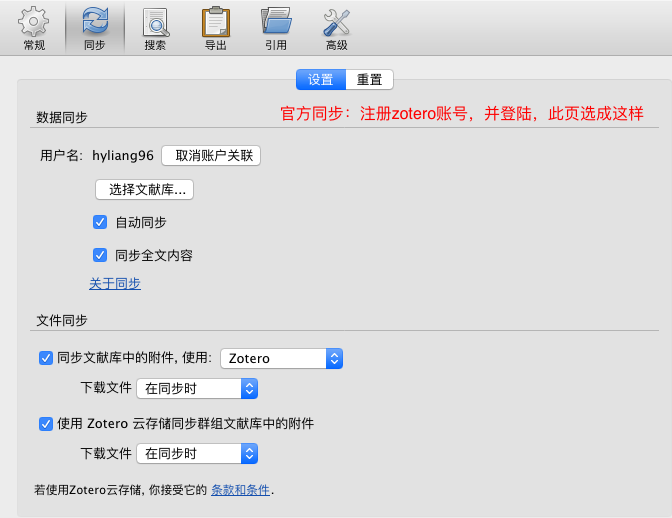
Task: Open the 常规 (General) preferences pane
Action: point(33,28)
